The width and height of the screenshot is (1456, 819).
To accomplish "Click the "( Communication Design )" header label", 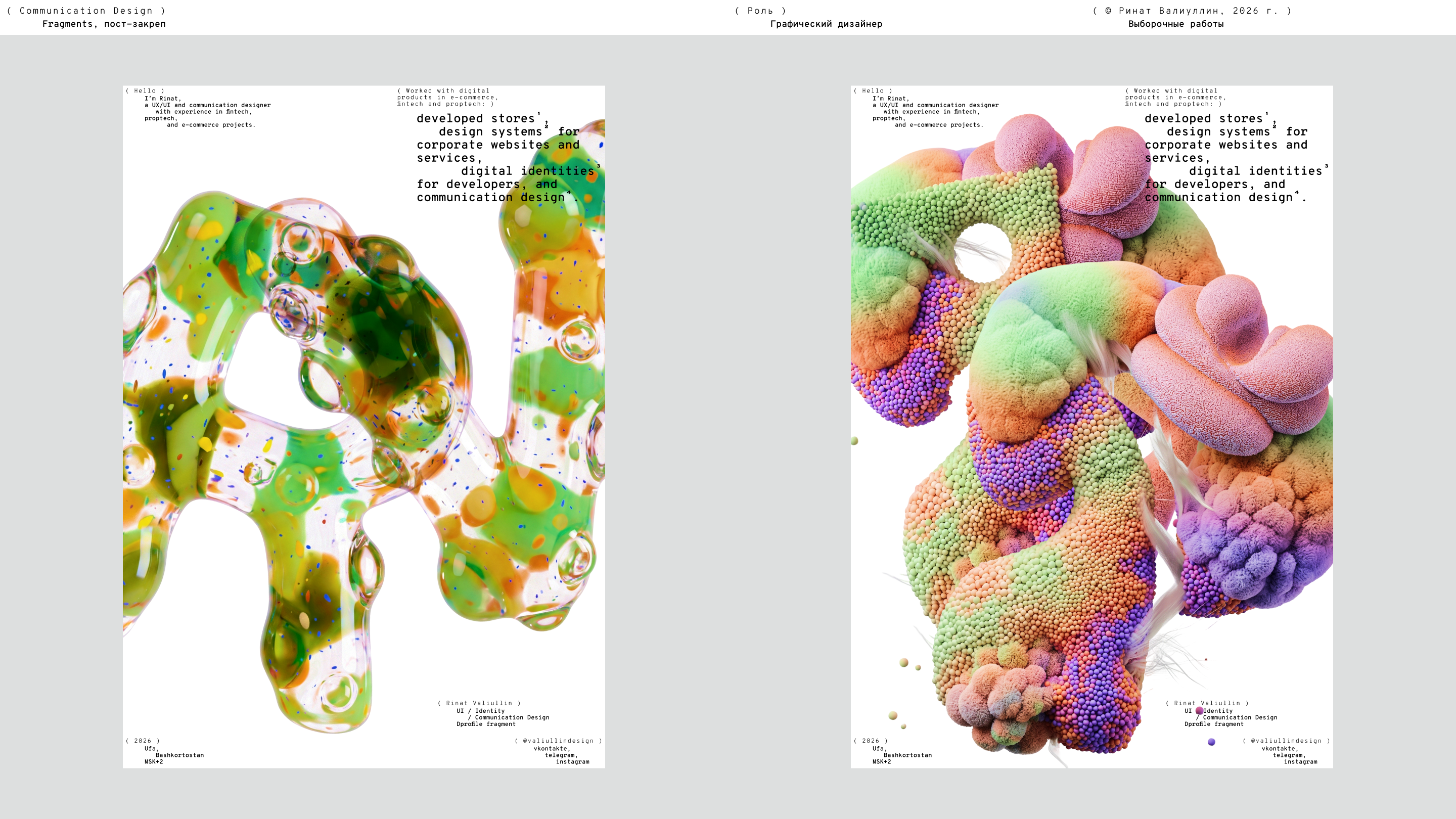I will [x=86, y=11].
